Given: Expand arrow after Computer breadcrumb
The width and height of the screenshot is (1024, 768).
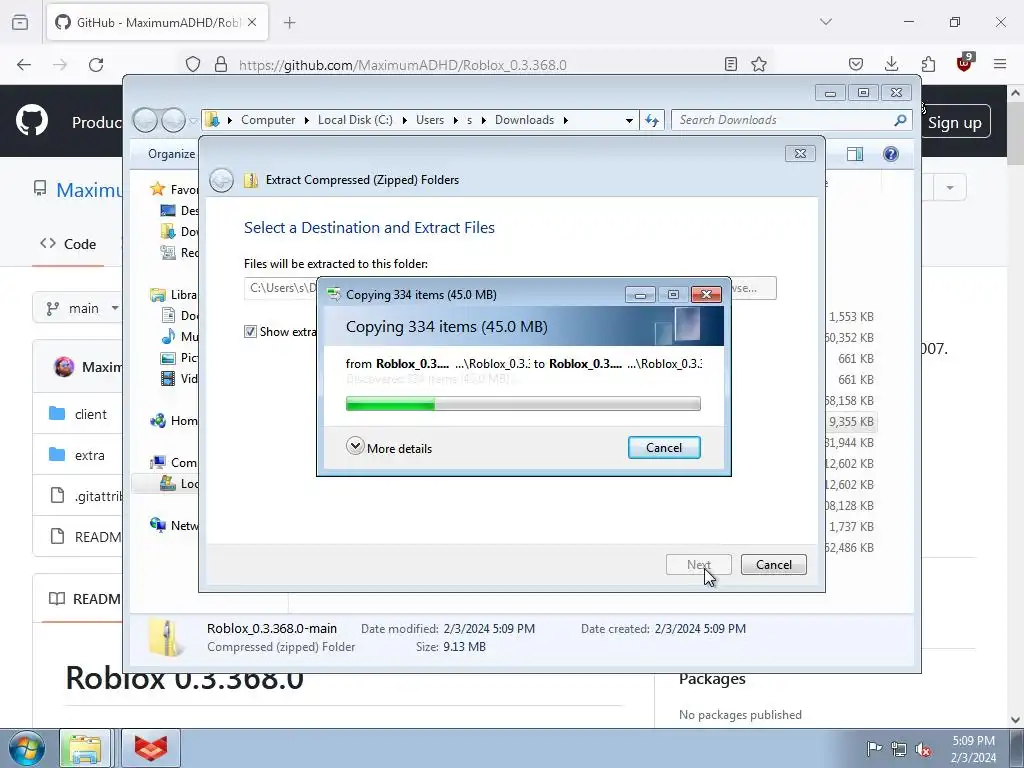Looking at the screenshot, I should [306, 120].
